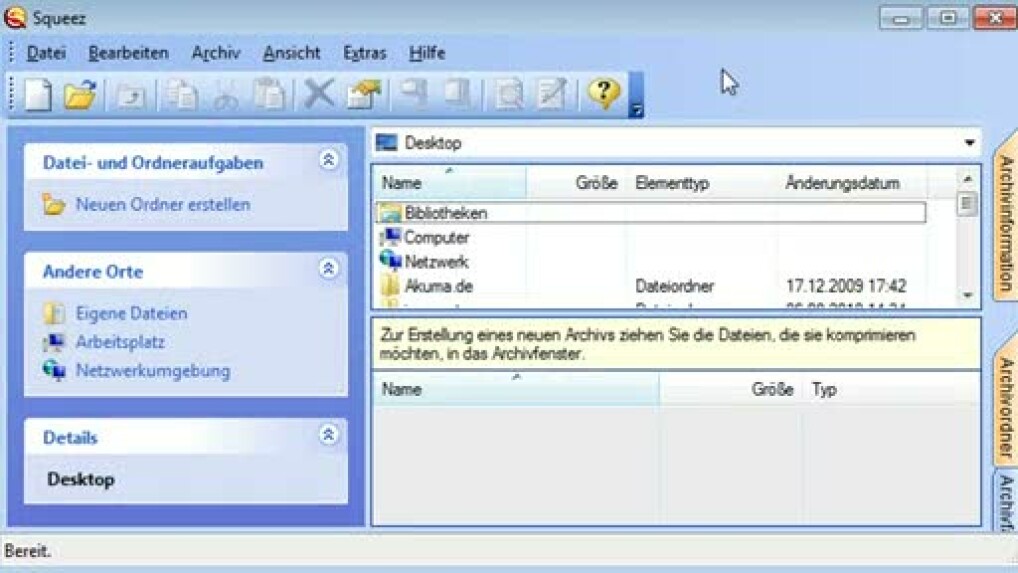This screenshot has height=573, width=1018.
Task: Click the new archive blank page icon
Action: [38, 94]
